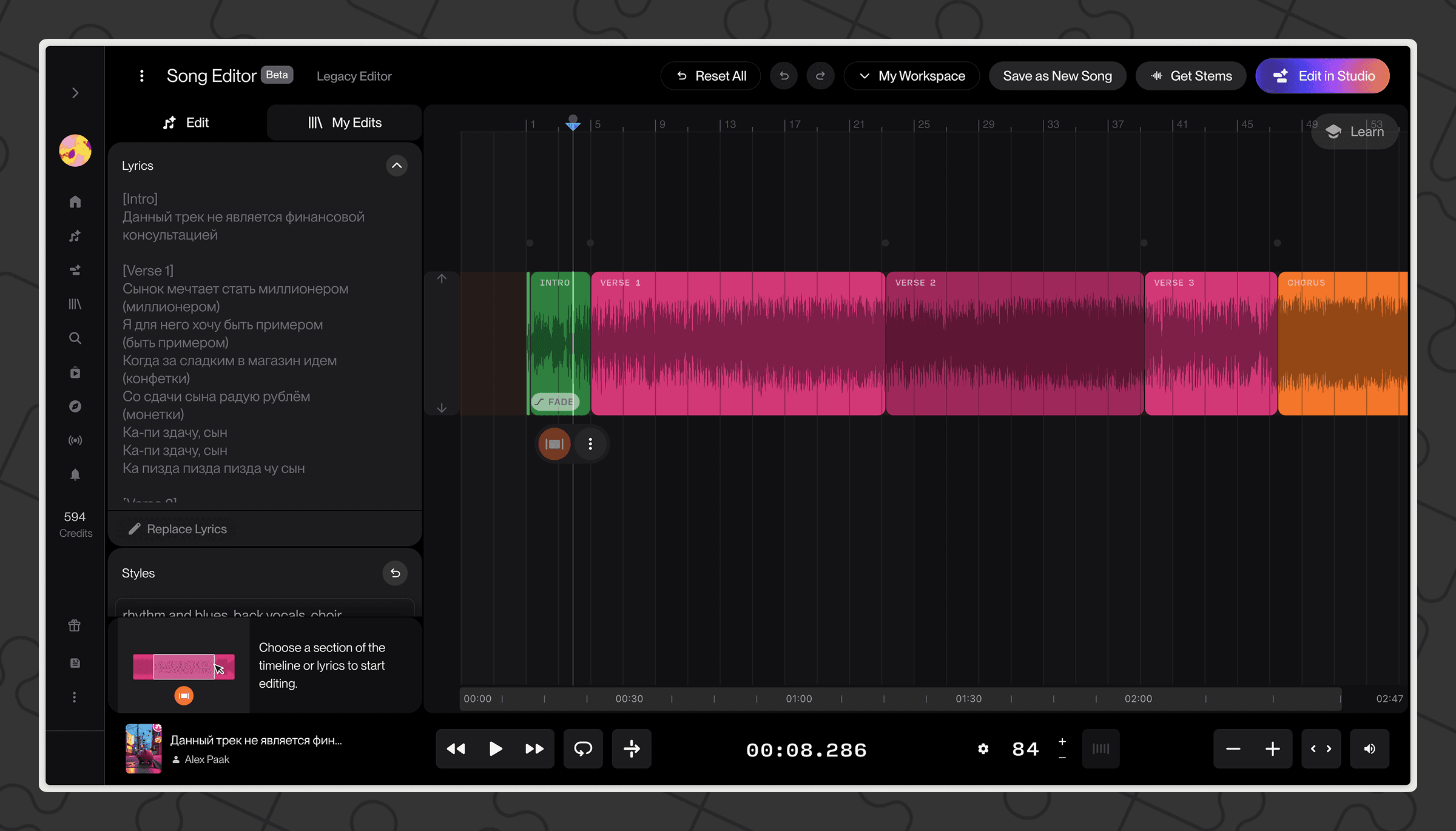Open the three-dot menu beside Song Editor title

click(142, 75)
